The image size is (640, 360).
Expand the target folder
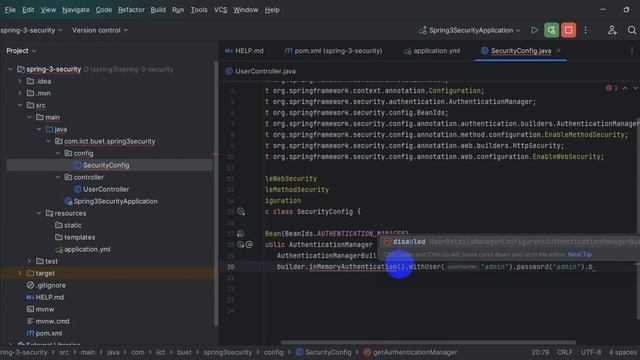pyautogui.click(x=20, y=273)
